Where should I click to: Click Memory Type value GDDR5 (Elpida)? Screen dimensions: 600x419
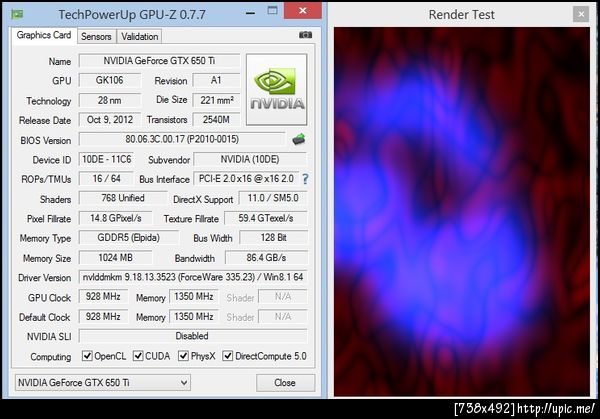tap(129, 238)
